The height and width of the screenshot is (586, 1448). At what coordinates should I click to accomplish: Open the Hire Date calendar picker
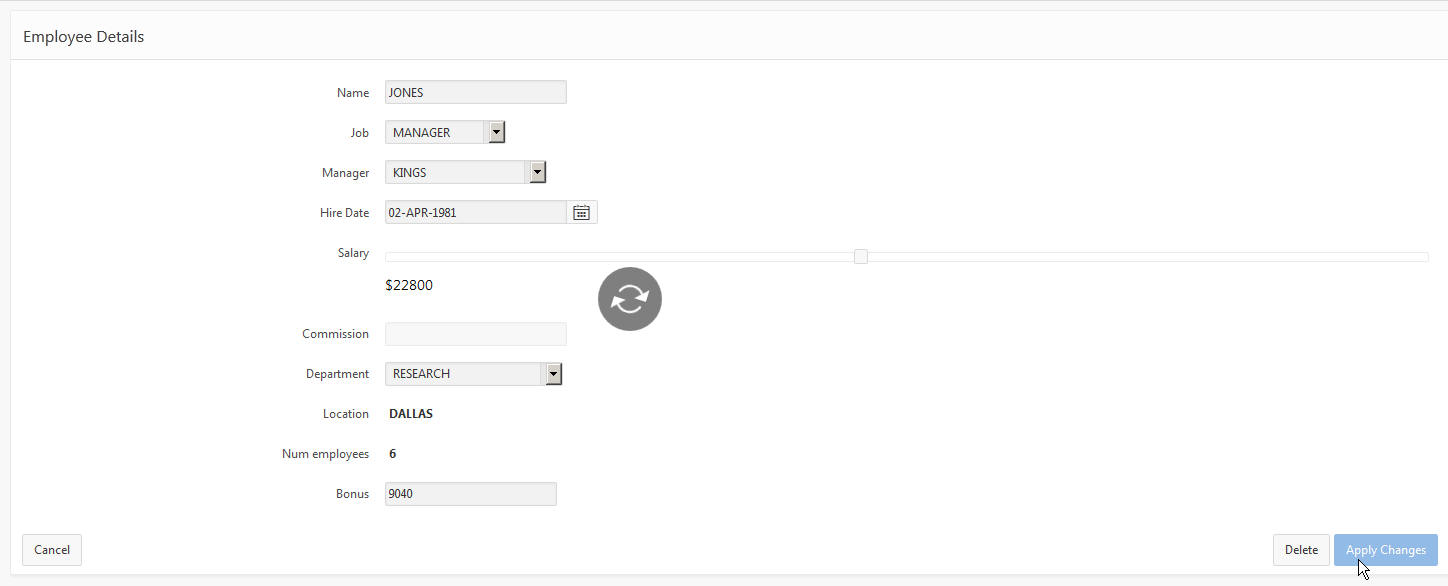(581, 212)
